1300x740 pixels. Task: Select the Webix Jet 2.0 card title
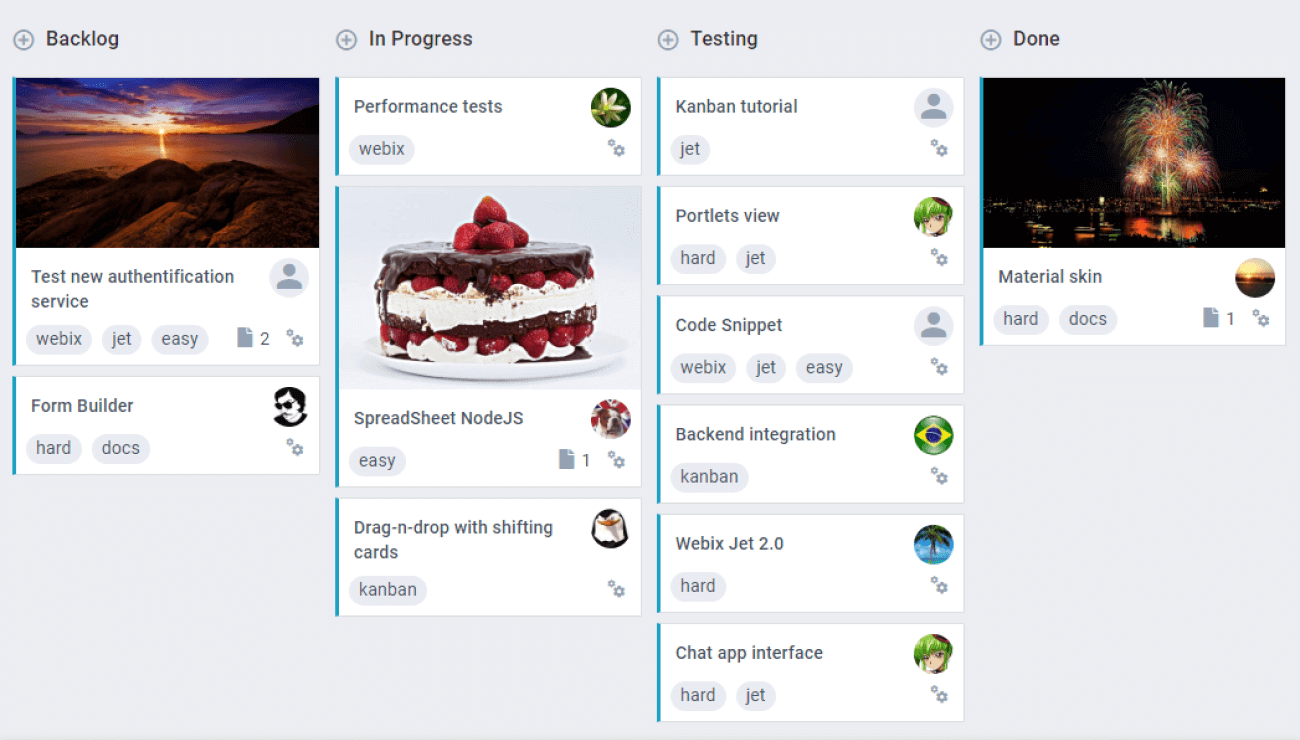(x=730, y=544)
